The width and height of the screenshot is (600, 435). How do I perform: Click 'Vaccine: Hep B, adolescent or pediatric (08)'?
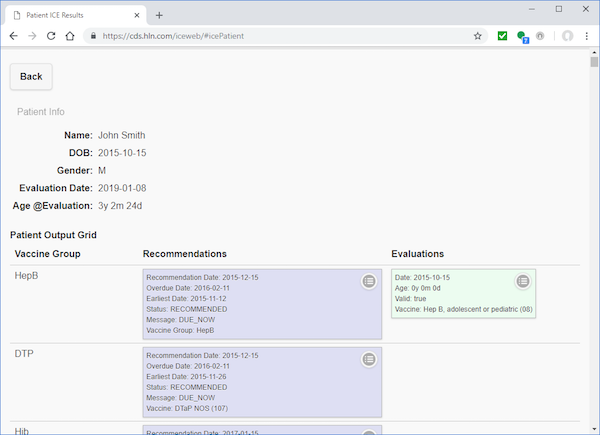(463, 309)
